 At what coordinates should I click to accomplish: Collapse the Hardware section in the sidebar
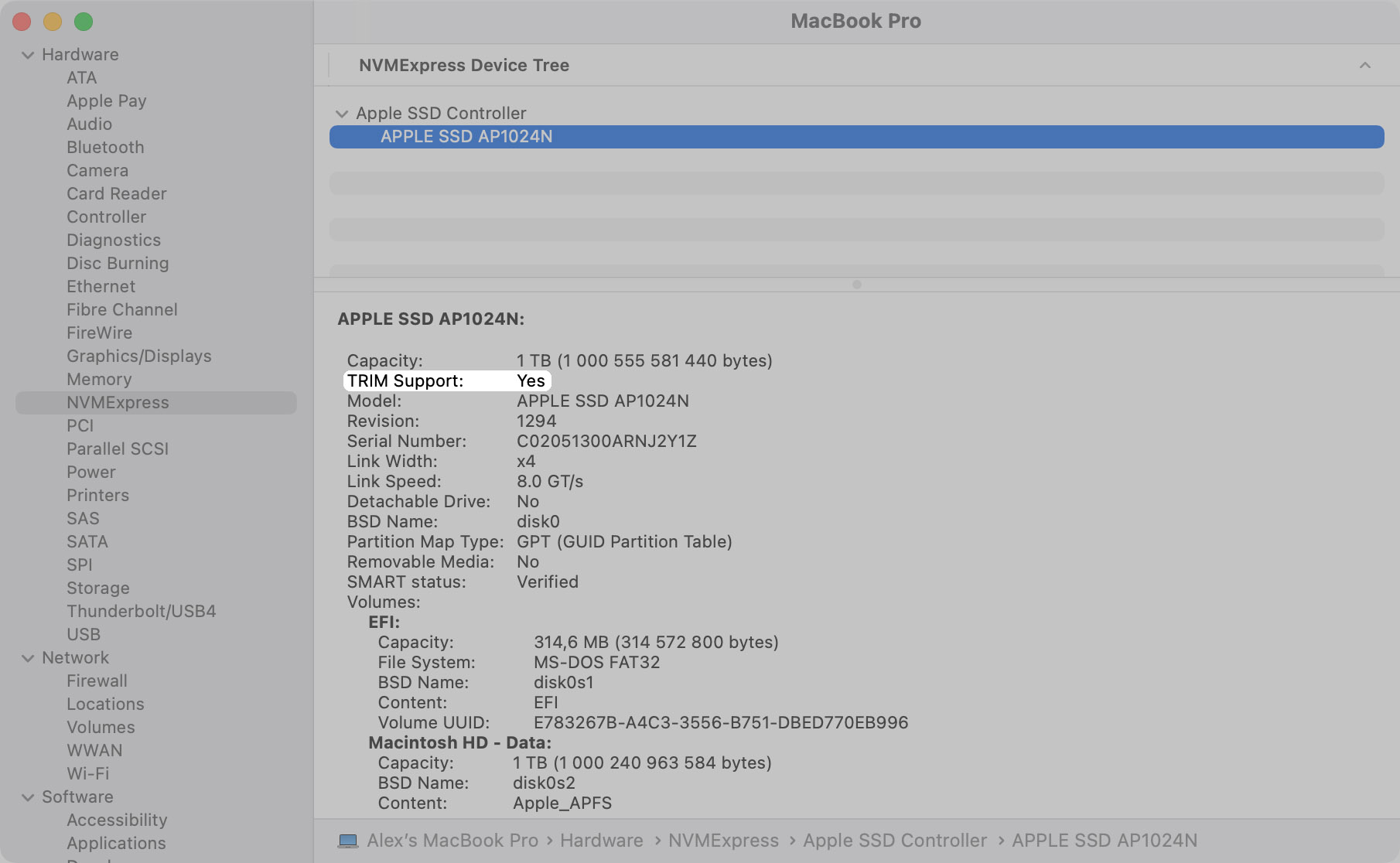click(x=27, y=54)
